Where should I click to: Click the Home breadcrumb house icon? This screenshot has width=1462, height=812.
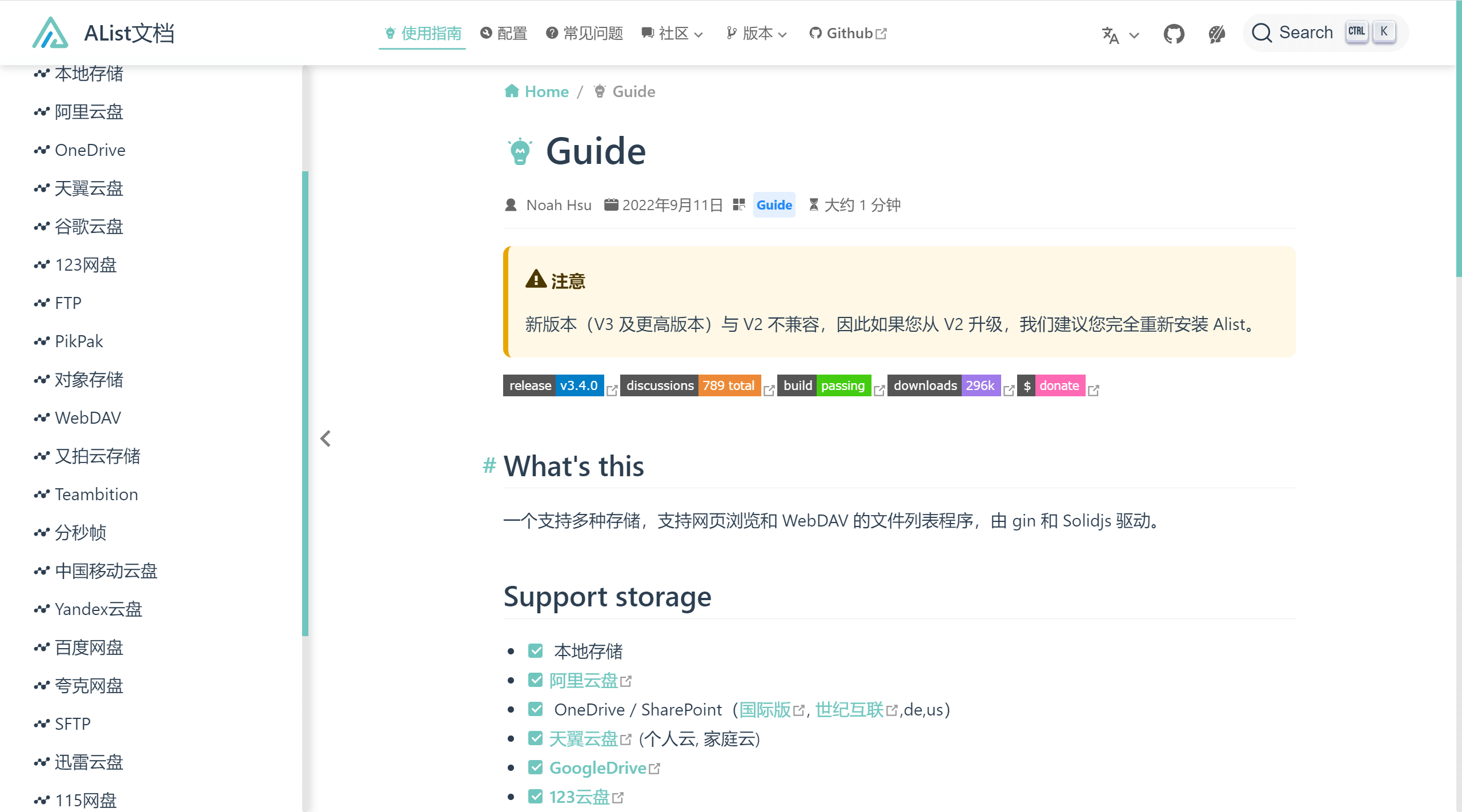click(x=511, y=91)
